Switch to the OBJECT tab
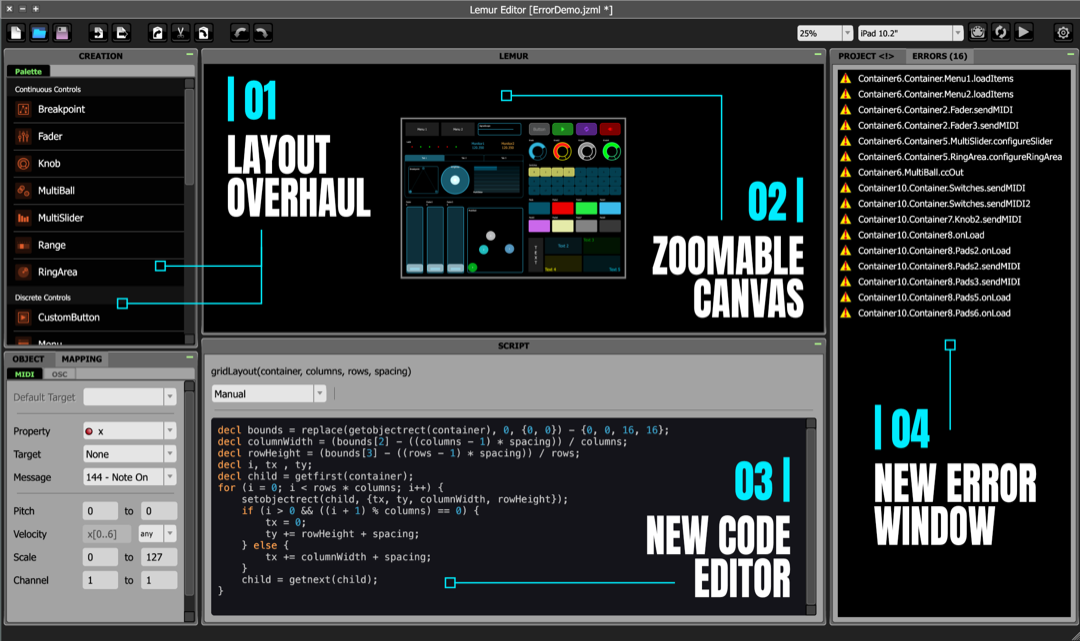 pos(28,359)
